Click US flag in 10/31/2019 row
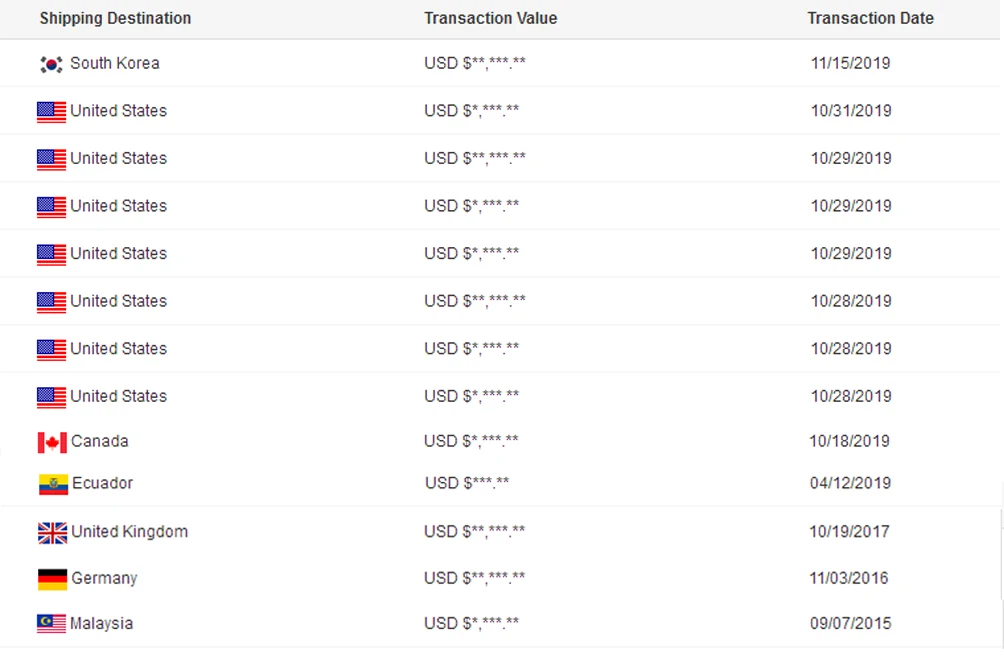1004x659 pixels. click(x=52, y=111)
